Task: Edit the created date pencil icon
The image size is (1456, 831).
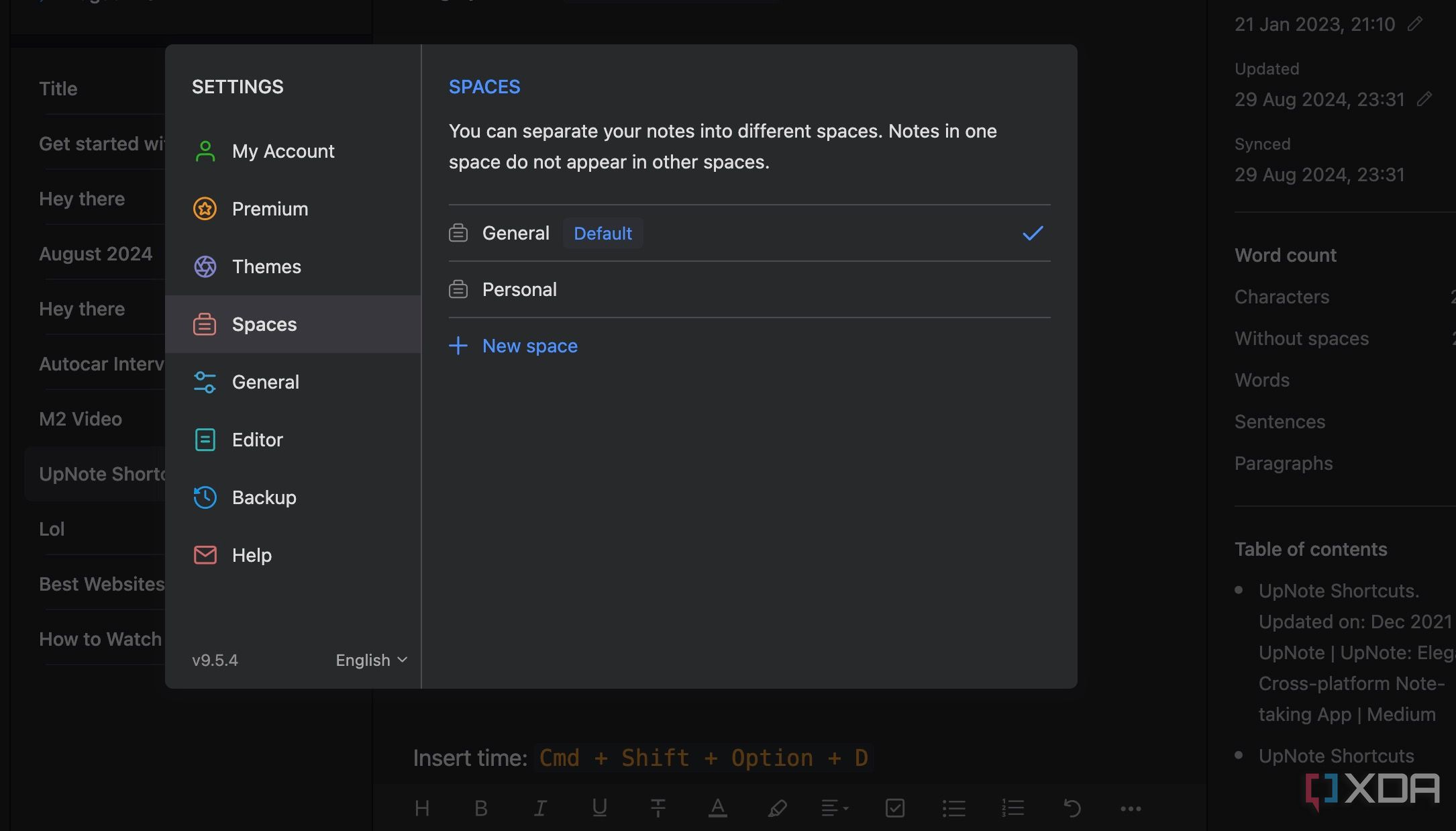Action: coord(1416,24)
